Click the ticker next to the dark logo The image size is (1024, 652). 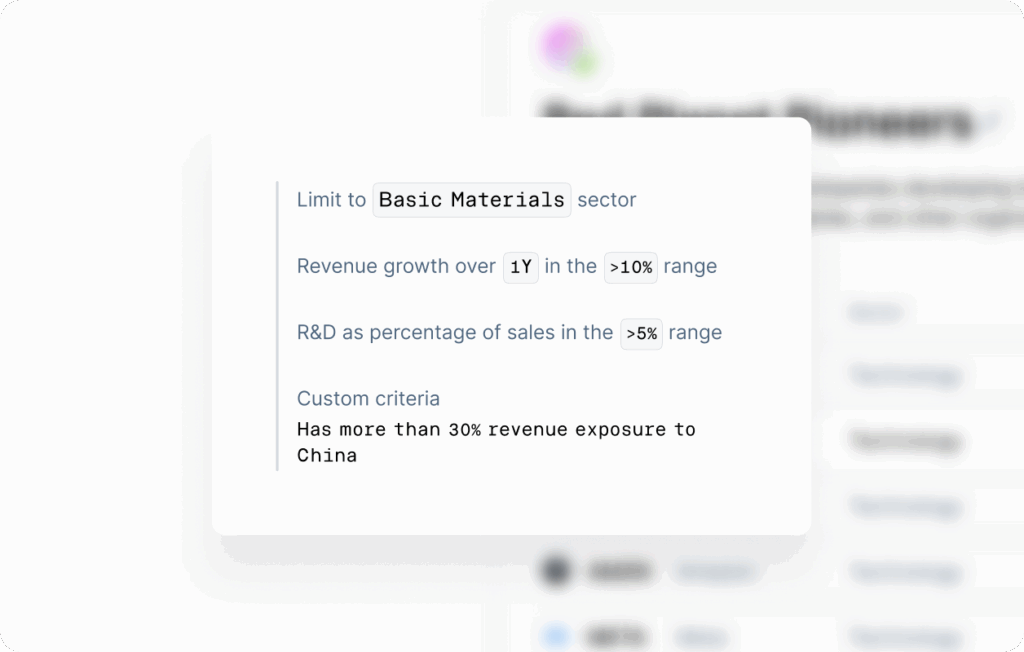point(620,572)
